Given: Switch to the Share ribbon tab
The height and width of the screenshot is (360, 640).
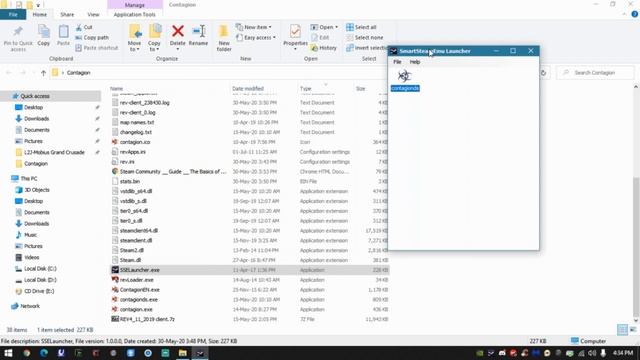Looking at the screenshot, I should point(67,15).
